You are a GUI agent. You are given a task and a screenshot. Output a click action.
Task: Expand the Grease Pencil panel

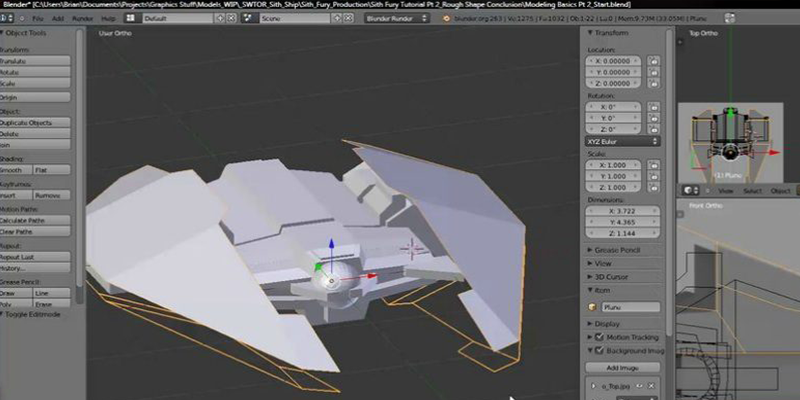(590, 250)
